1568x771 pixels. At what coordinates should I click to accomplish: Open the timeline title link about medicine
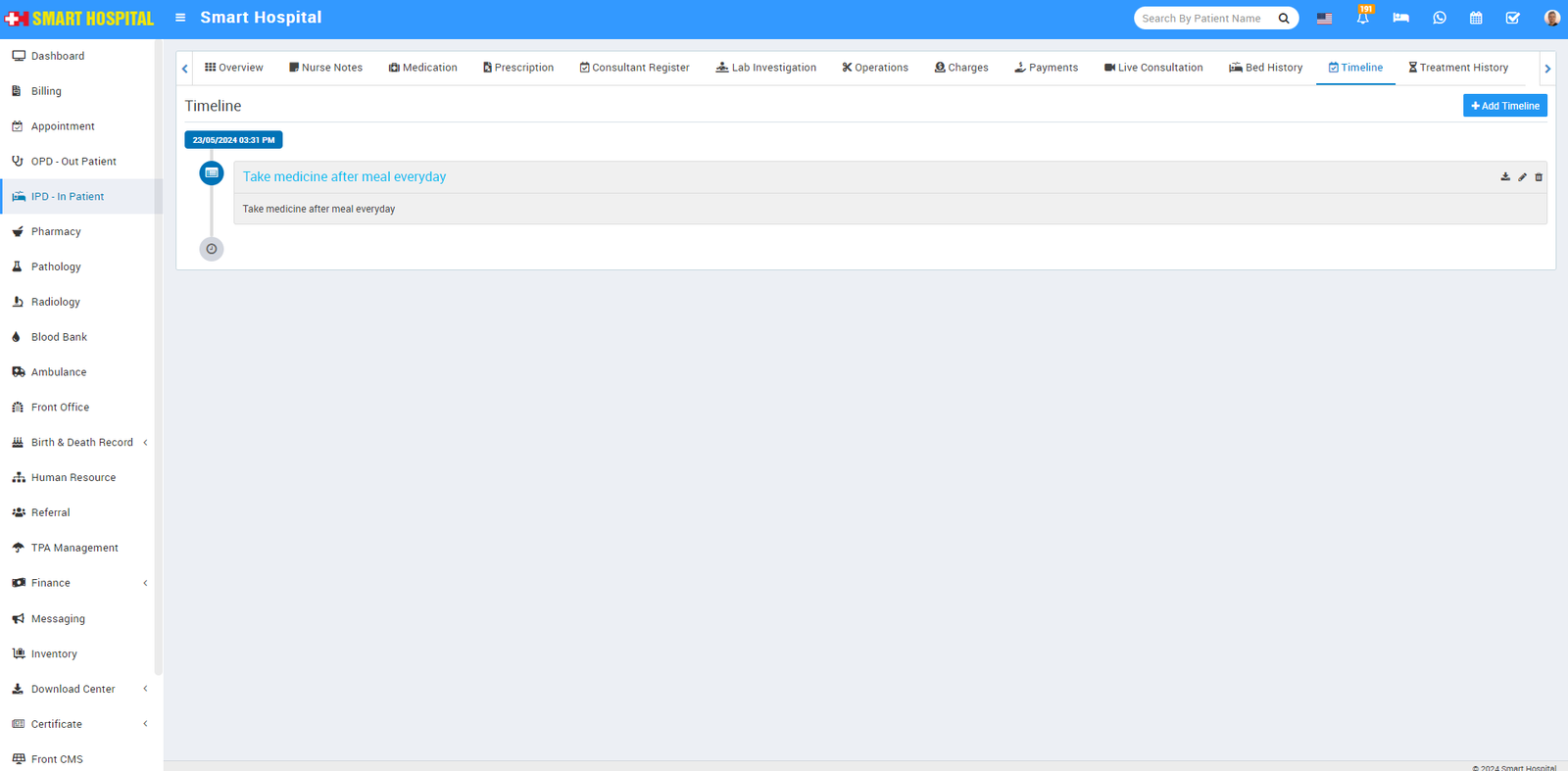(344, 177)
